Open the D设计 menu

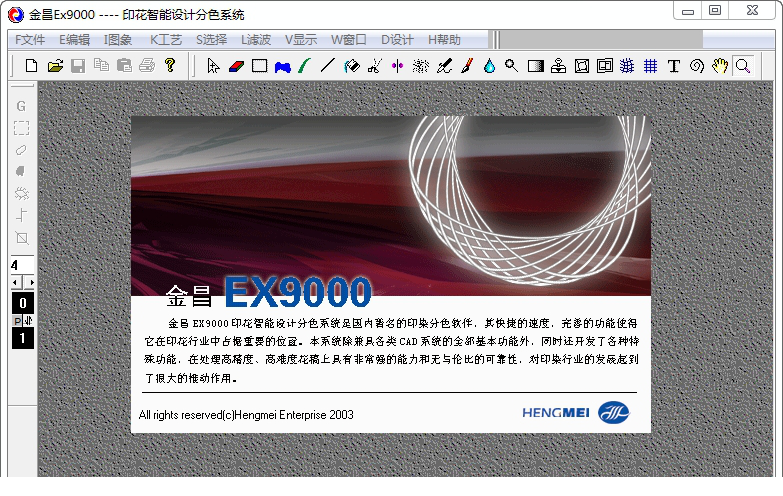pos(397,39)
